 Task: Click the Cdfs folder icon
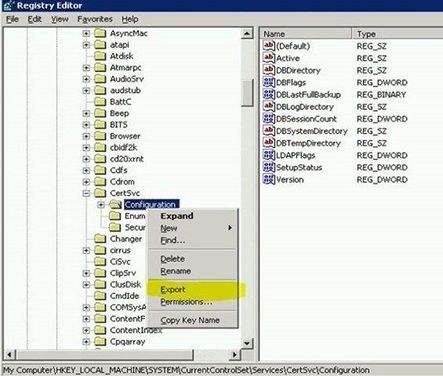click(x=100, y=170)
